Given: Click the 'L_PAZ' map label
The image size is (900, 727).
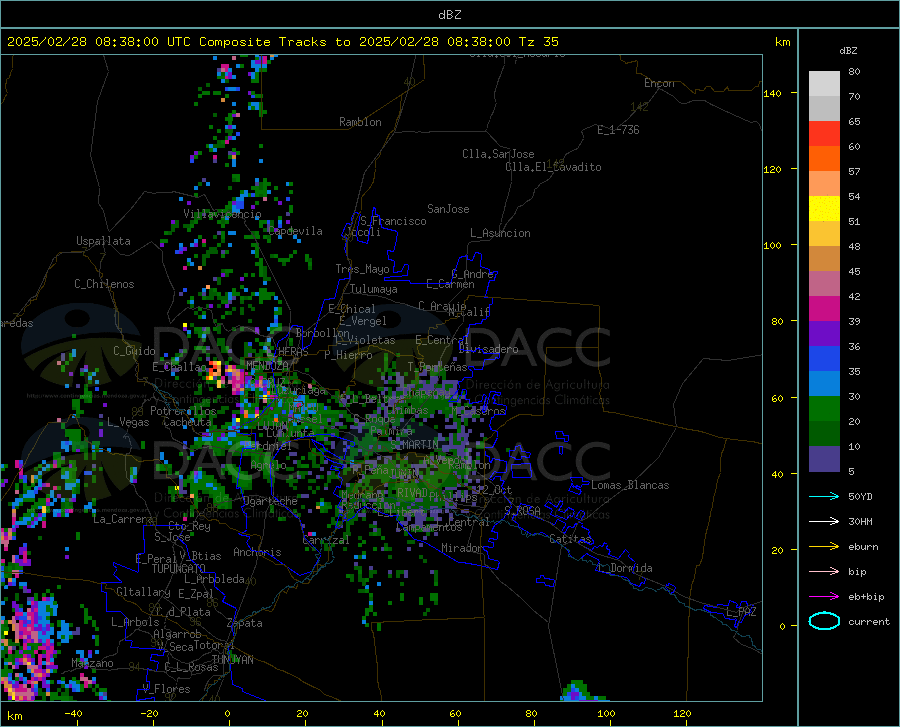Looking at the screenshot, I should point(741,612).
